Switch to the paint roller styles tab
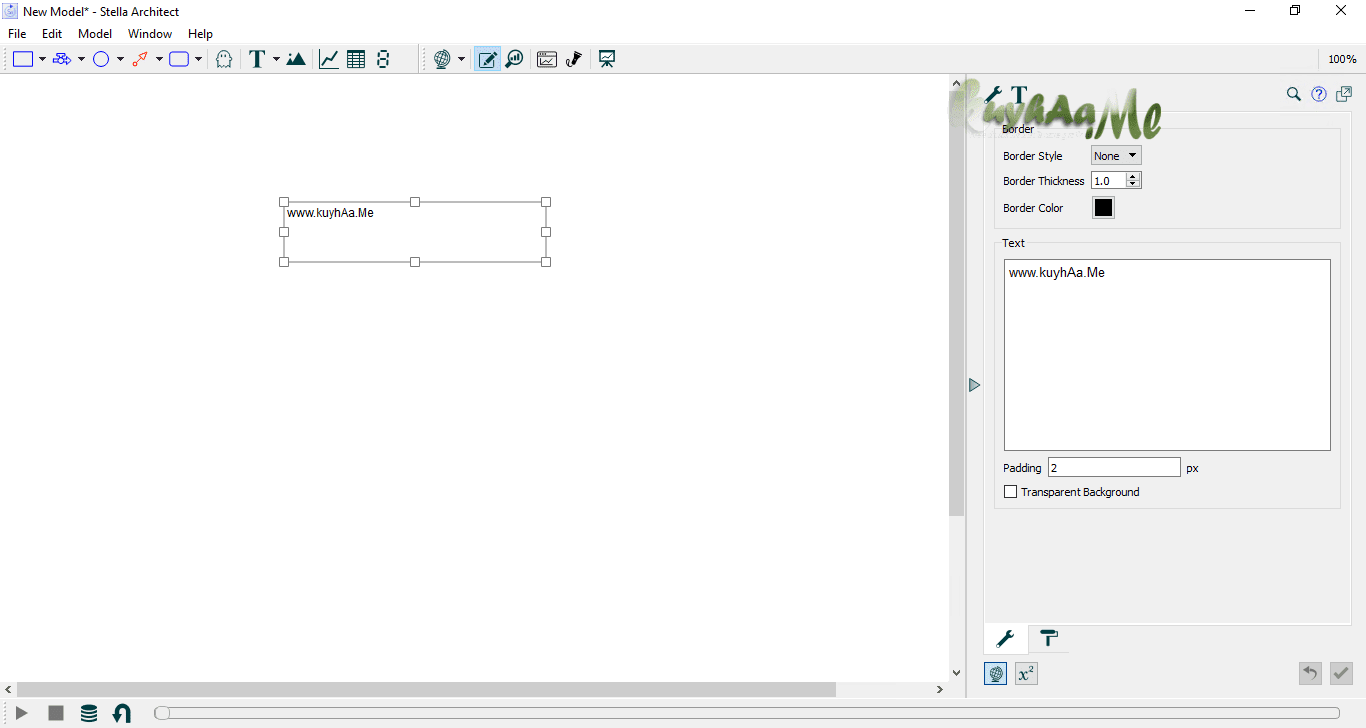 pos(1049,638)
